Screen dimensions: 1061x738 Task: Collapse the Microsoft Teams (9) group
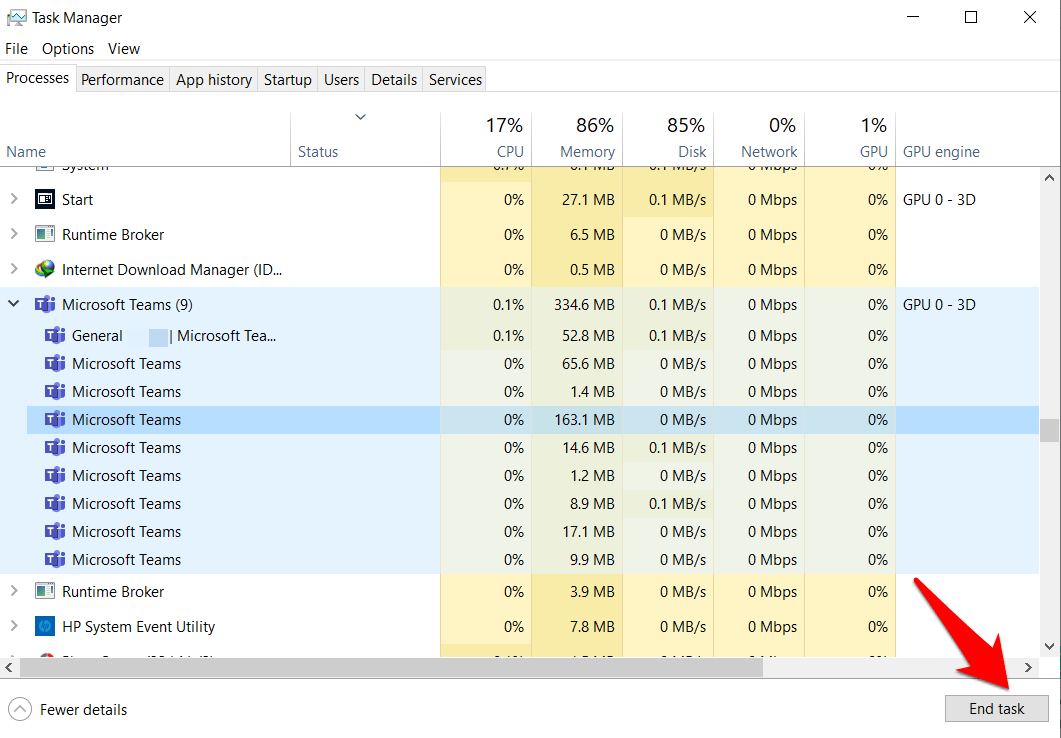[x=14, y=305]
